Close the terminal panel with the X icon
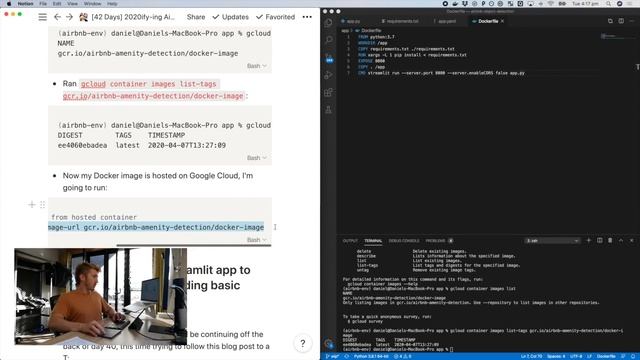Viewport: 640px width, 360px height. (631, 240)
